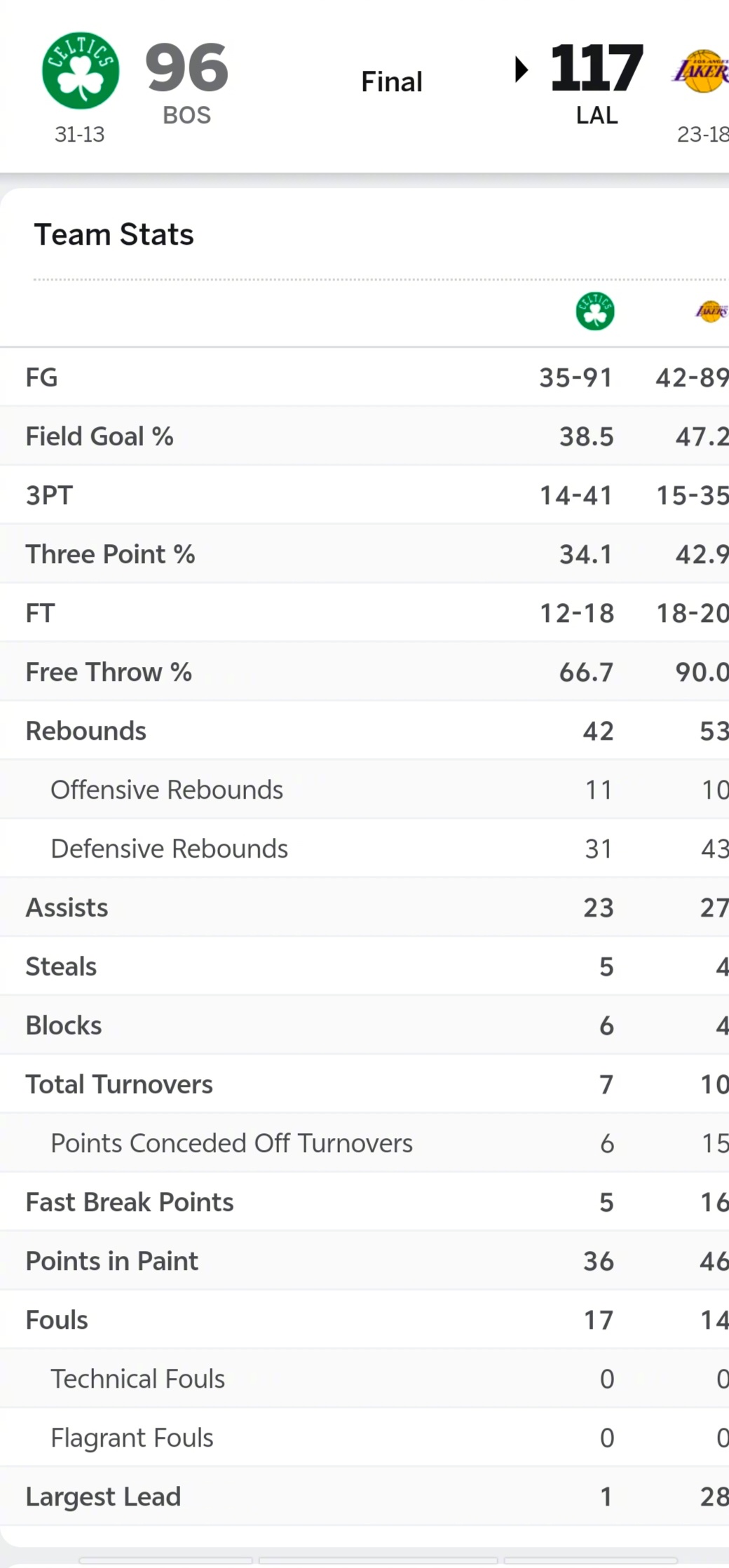
Task: Select the Field Goal % row label
Action: [x=100, y=436]
